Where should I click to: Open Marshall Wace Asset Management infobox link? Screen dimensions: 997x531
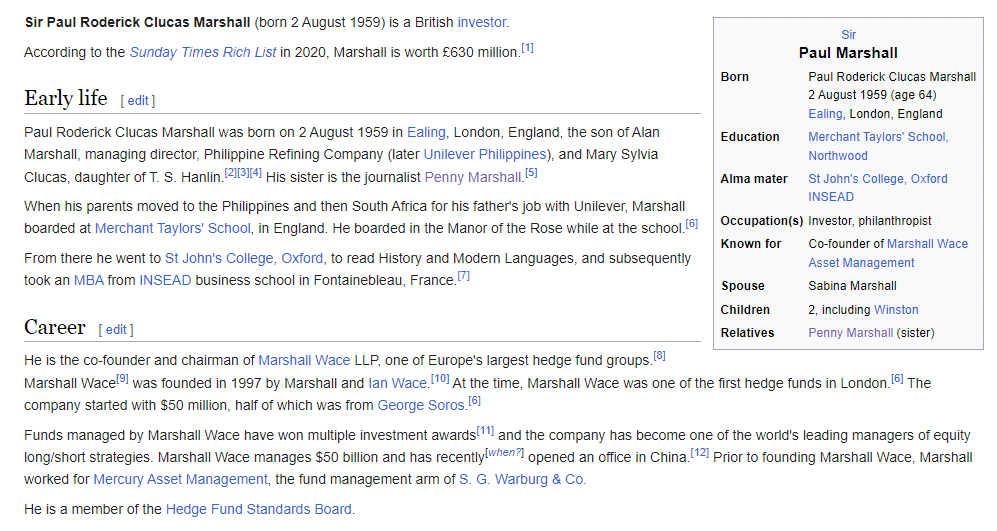tap(888, 253)
